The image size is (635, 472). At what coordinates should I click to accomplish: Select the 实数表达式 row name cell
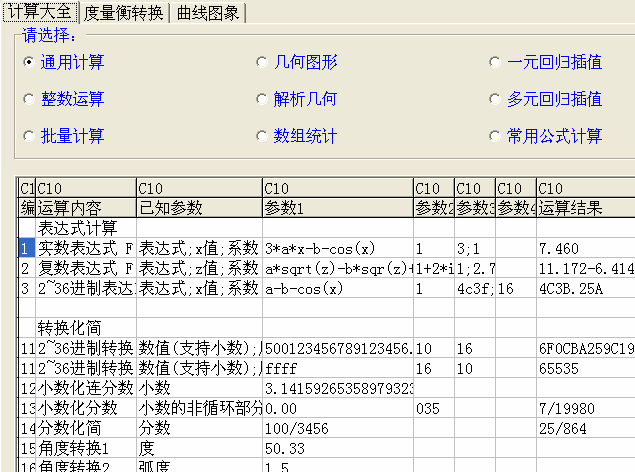point(85,248)
